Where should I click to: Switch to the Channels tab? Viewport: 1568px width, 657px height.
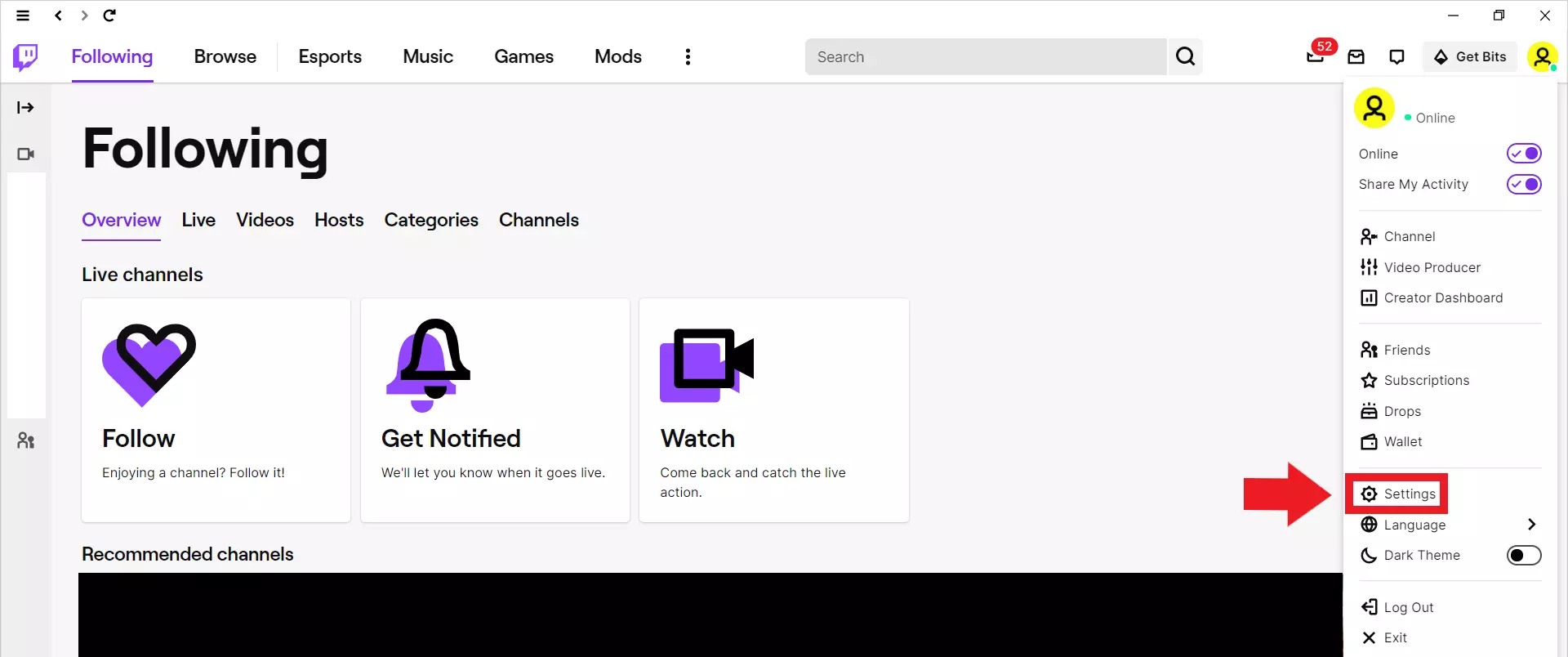pyautogui.click(x=538, y=220)
